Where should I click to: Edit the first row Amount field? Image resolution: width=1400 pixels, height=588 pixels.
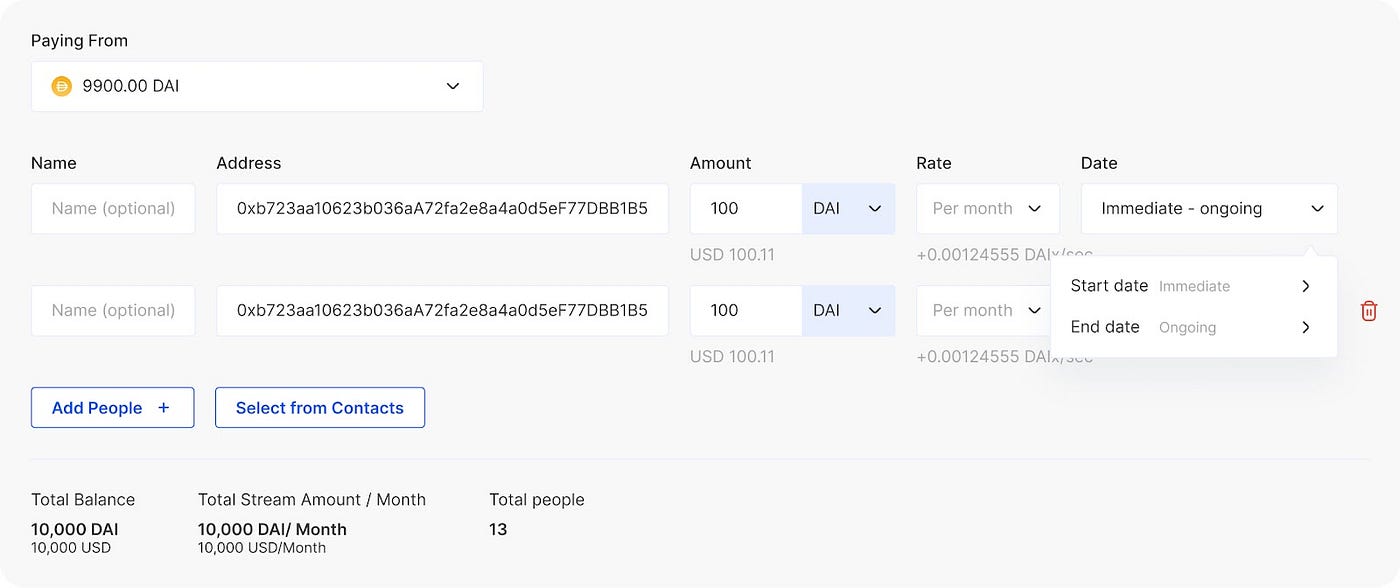pos(746,209)
